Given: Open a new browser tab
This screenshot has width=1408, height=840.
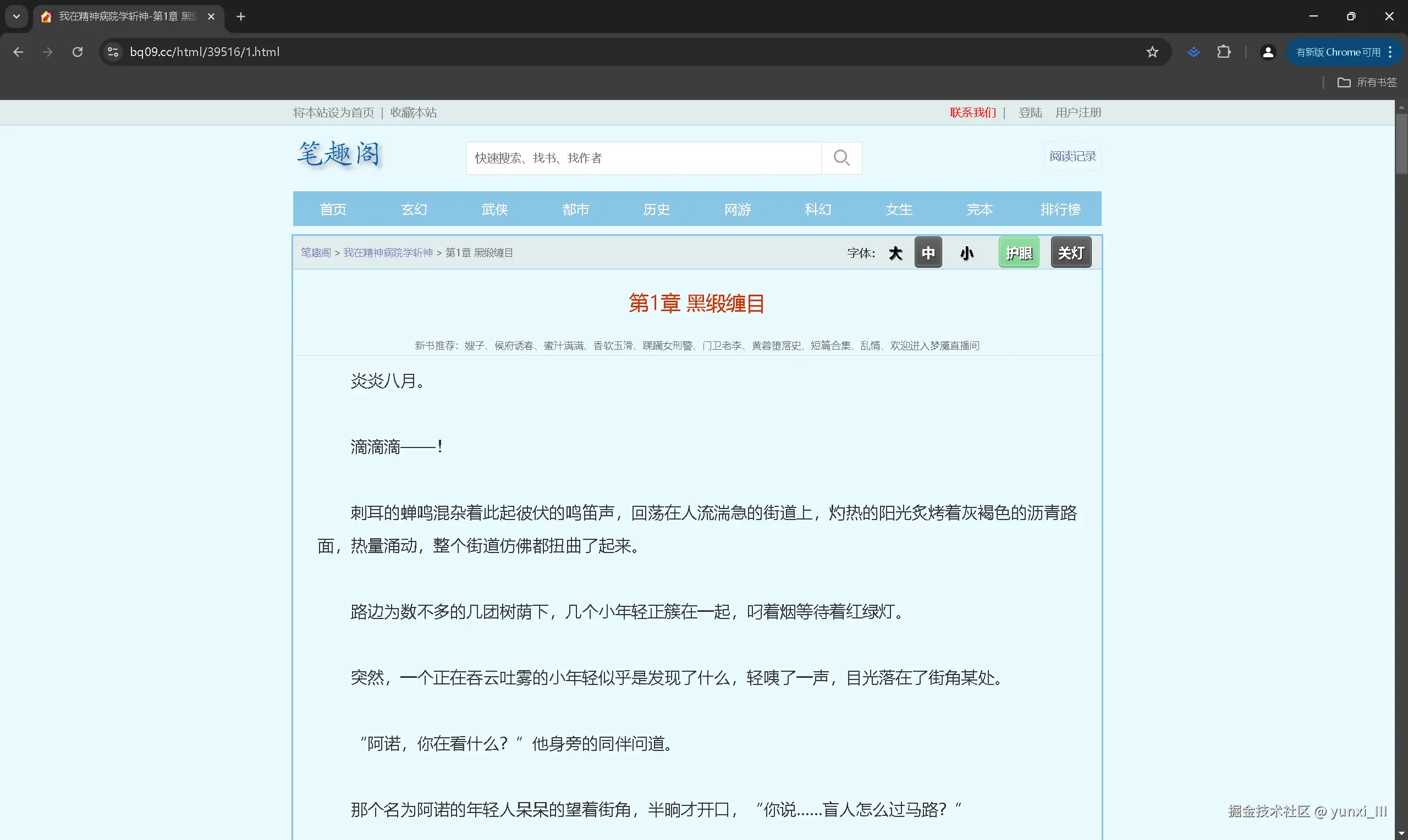Looking at the screenshot, I should click(240, 16).
